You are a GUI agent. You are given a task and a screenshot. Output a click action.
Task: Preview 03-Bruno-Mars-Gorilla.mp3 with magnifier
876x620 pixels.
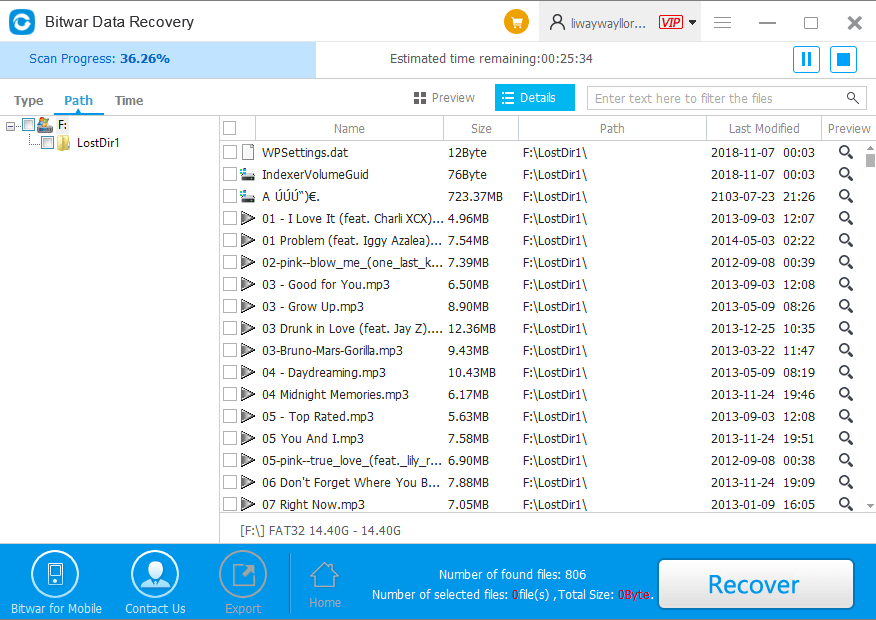click(846, 350)
